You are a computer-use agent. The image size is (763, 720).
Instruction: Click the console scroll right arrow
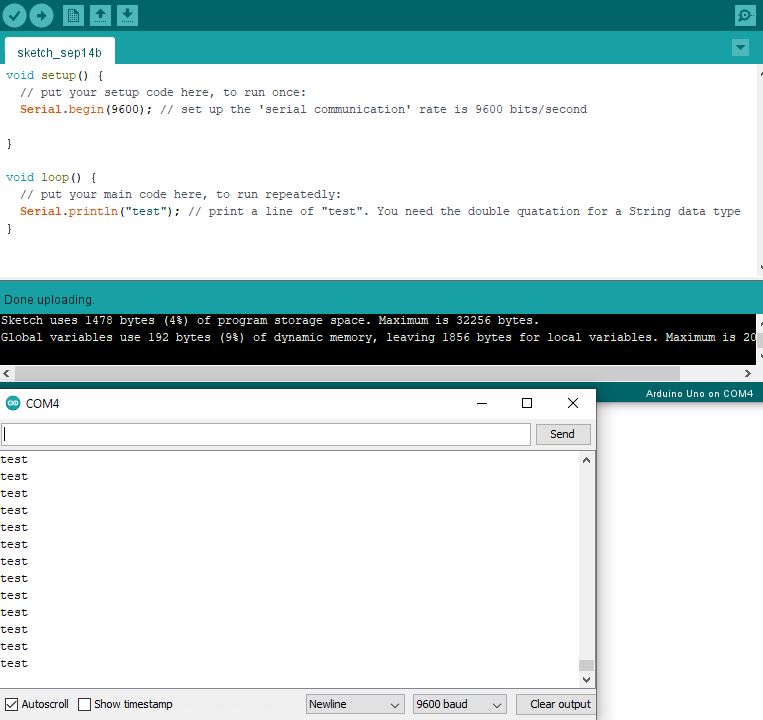[x=747, y=374]
